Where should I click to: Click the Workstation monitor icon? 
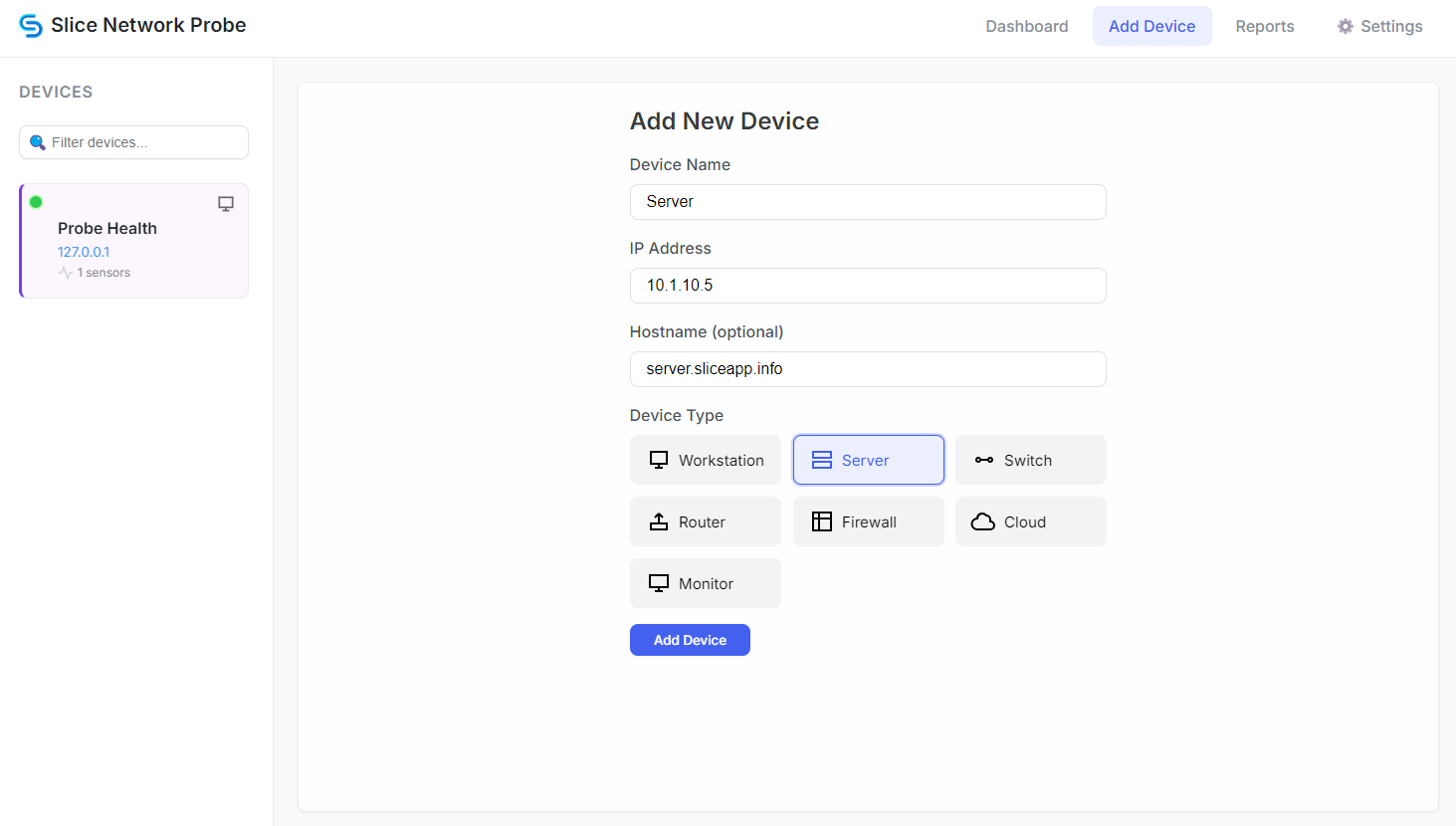658,459
